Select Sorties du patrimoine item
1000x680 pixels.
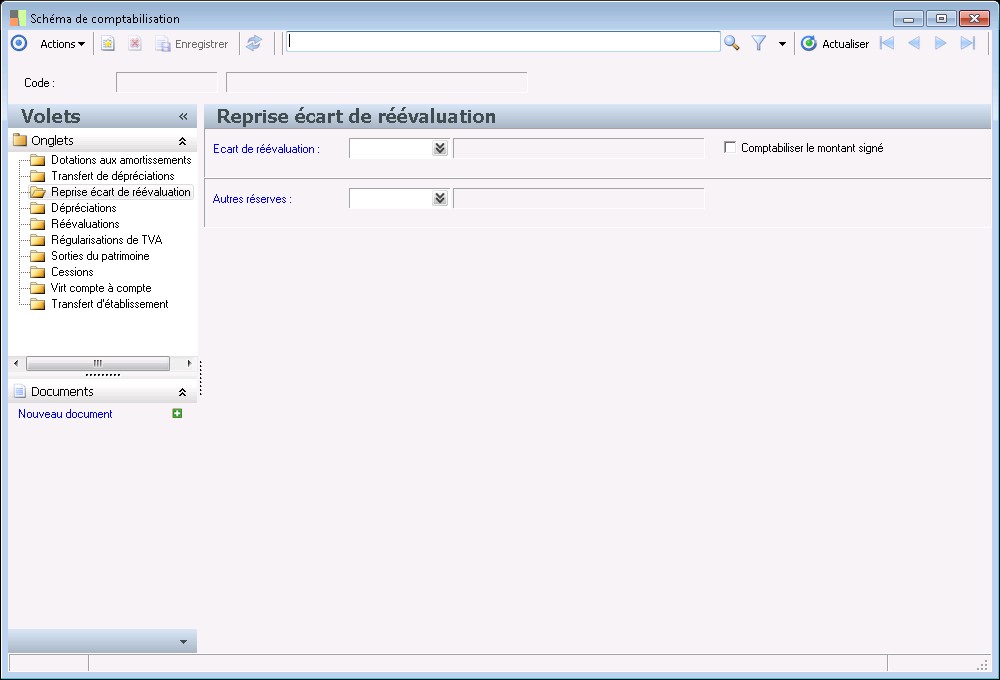pos(100,256)
